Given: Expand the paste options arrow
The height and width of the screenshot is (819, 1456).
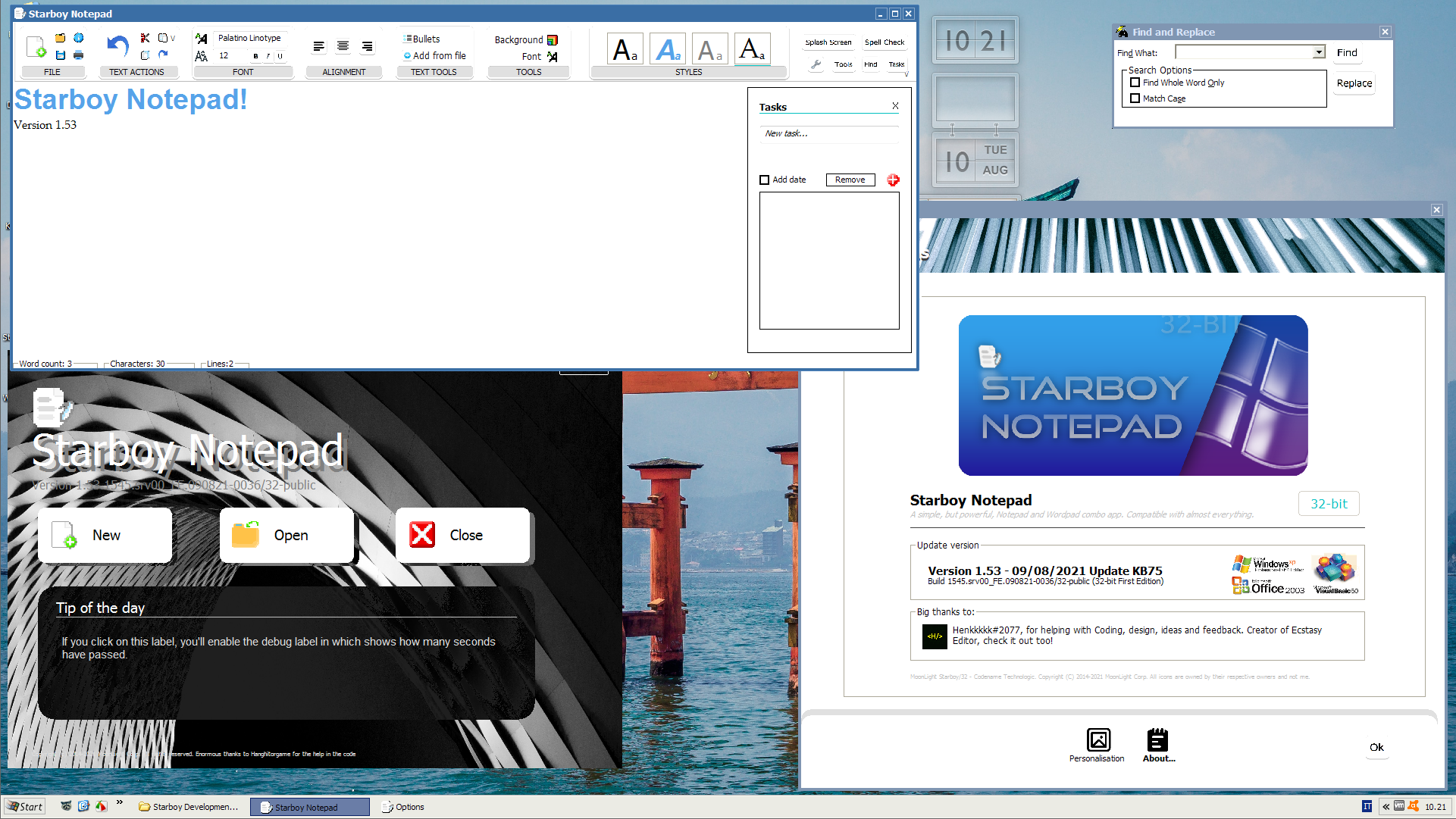Looking at the screenshot, I should [173, 37].
